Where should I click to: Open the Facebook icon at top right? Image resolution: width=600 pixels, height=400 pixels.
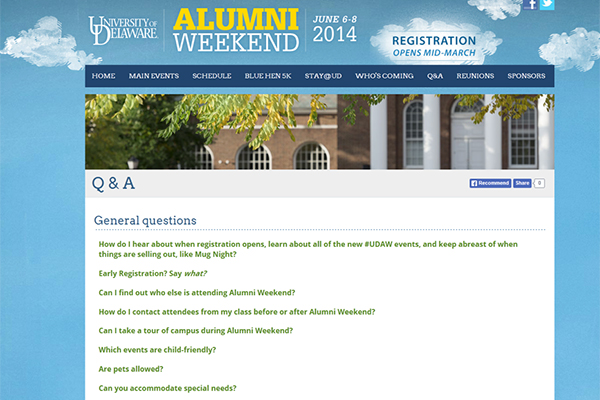530,5
